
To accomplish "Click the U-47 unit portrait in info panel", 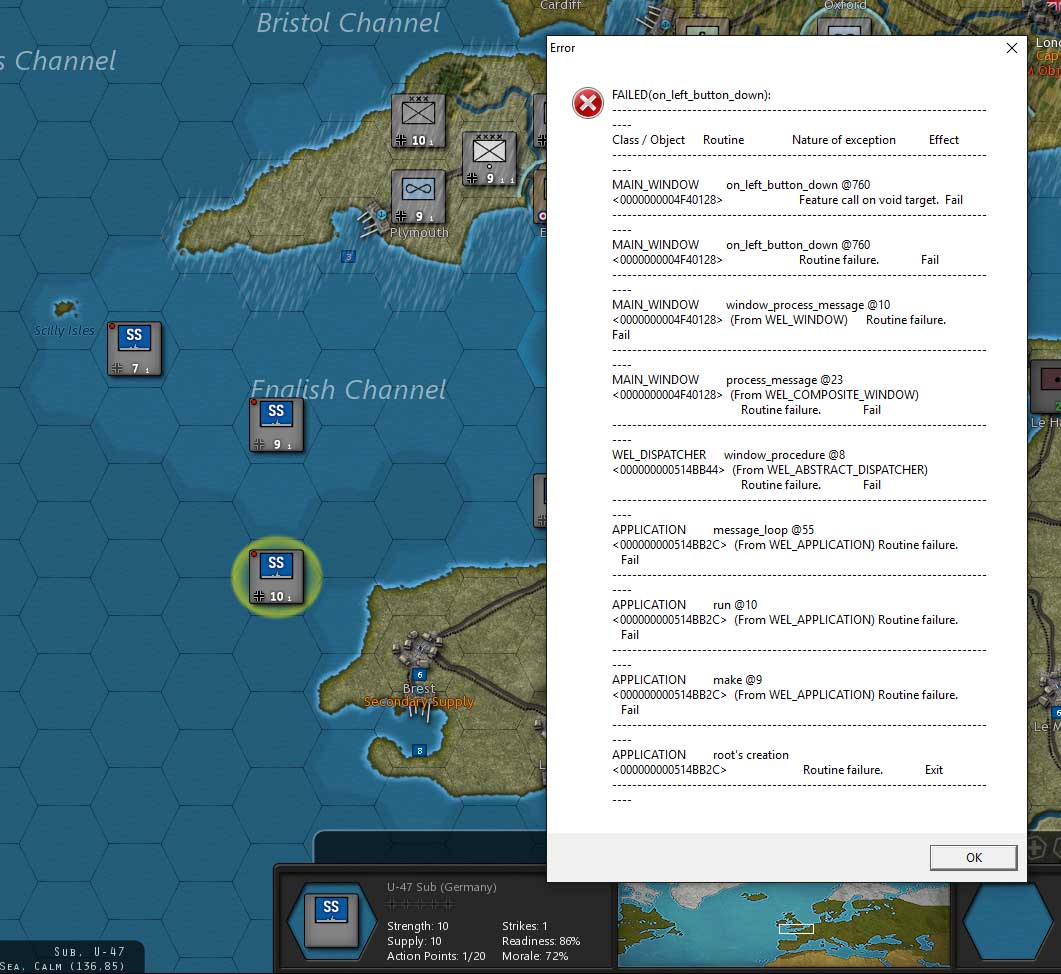I will (x=331, y=919).
